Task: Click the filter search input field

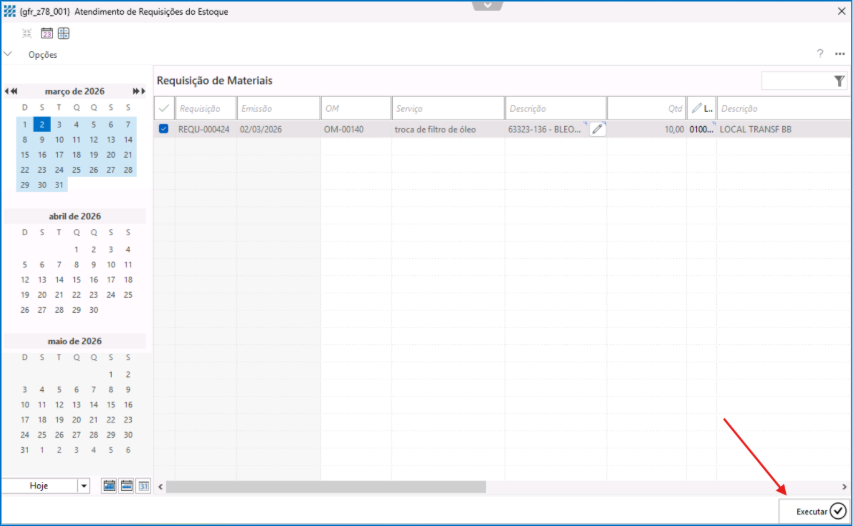Action: point(795,82)
